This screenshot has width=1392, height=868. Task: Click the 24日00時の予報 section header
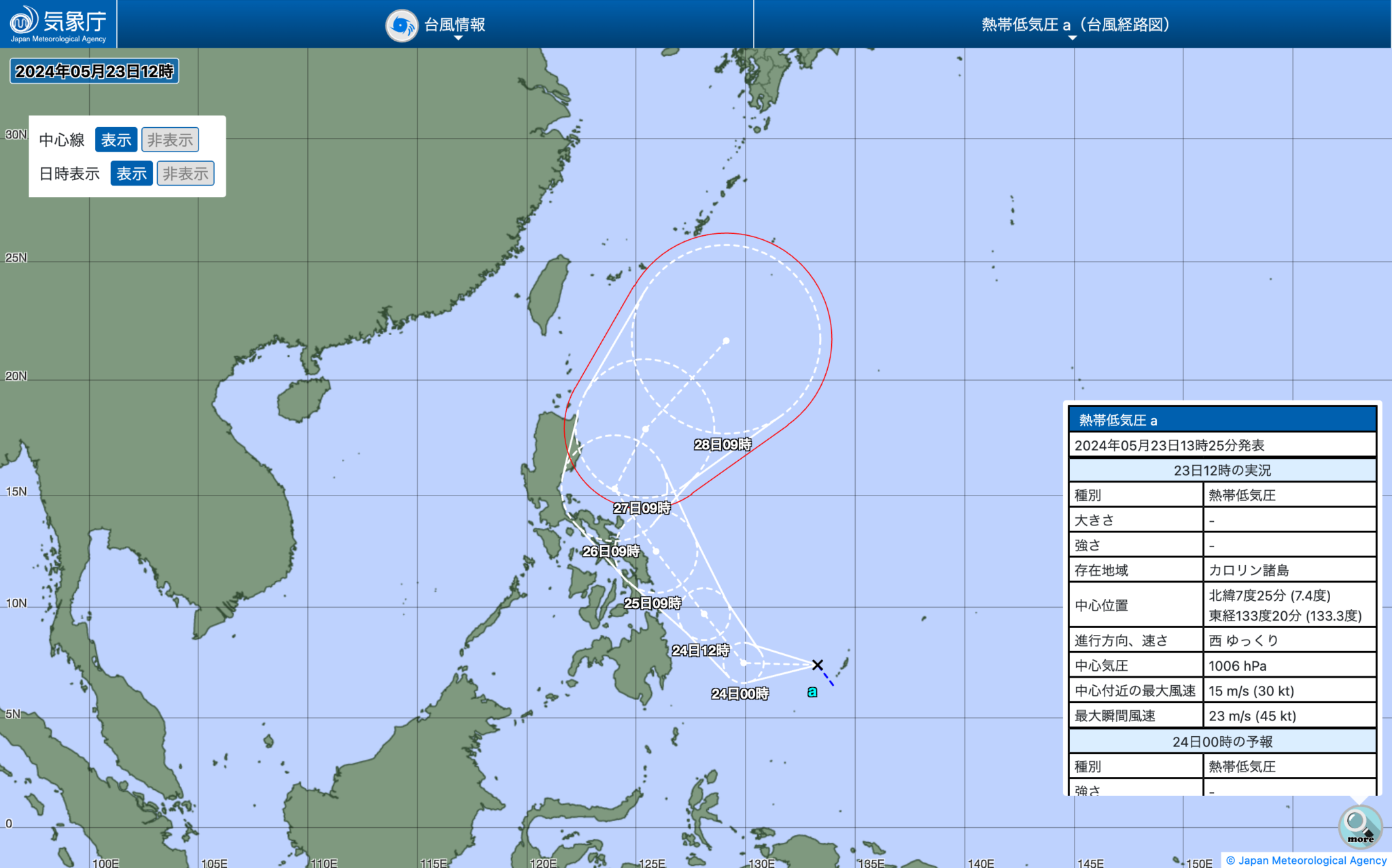pyautogui.click(x=1221, y=742)
